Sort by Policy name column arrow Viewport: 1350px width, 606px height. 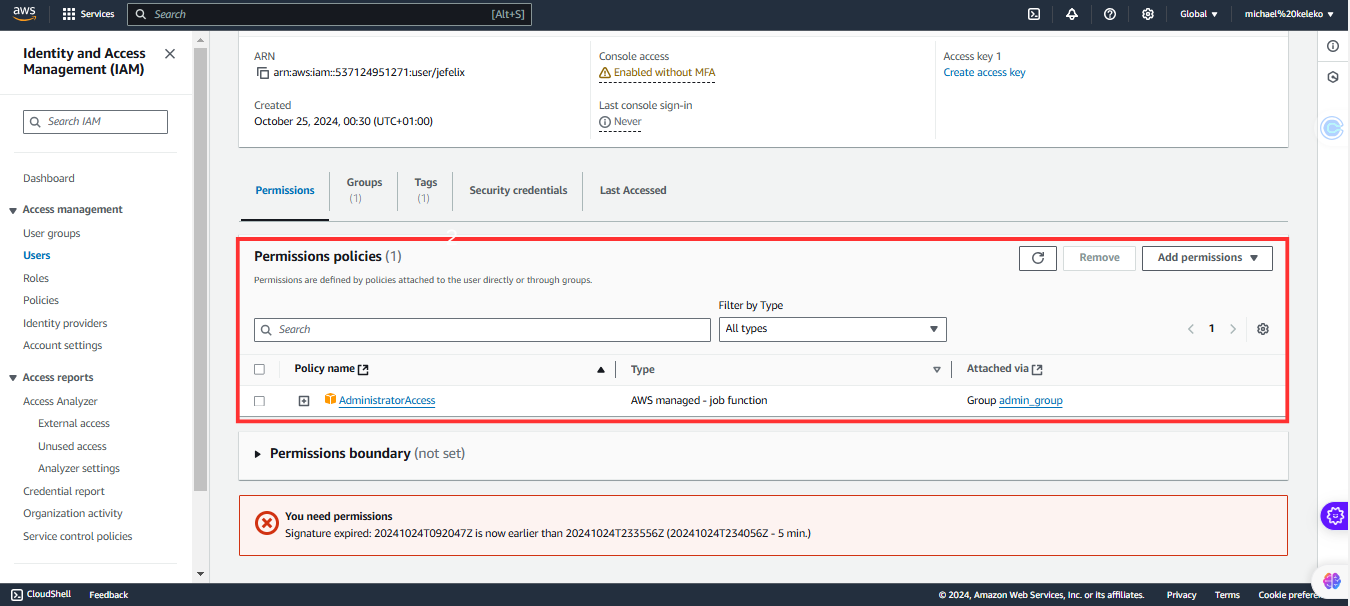(x=600, y=370)
